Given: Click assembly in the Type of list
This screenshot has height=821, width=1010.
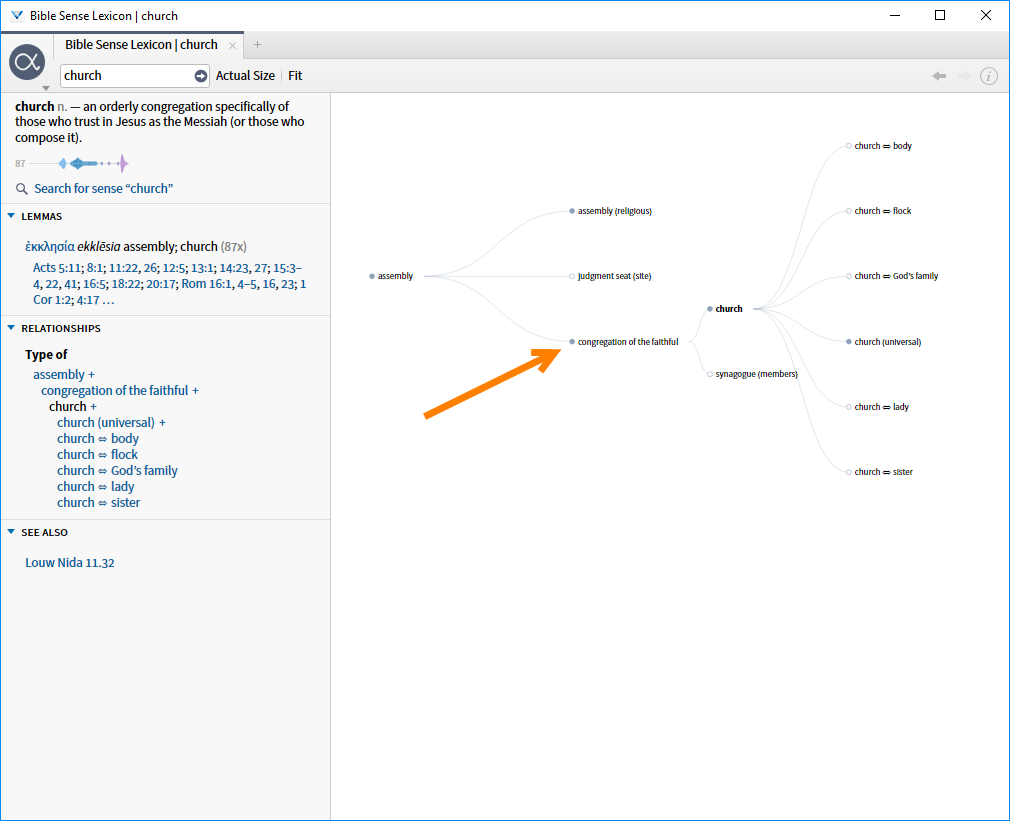Looking at the screenshot, I should [x=59, y=375].
